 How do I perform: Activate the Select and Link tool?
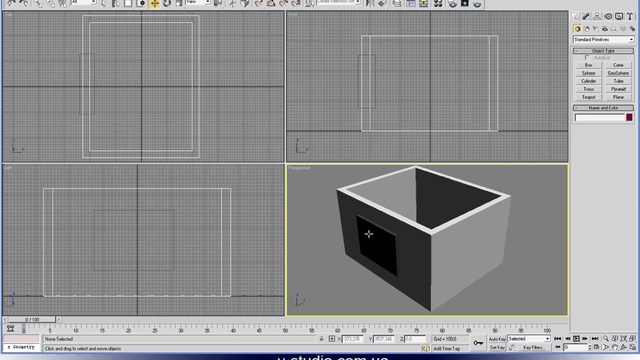(x=38, y=3)
